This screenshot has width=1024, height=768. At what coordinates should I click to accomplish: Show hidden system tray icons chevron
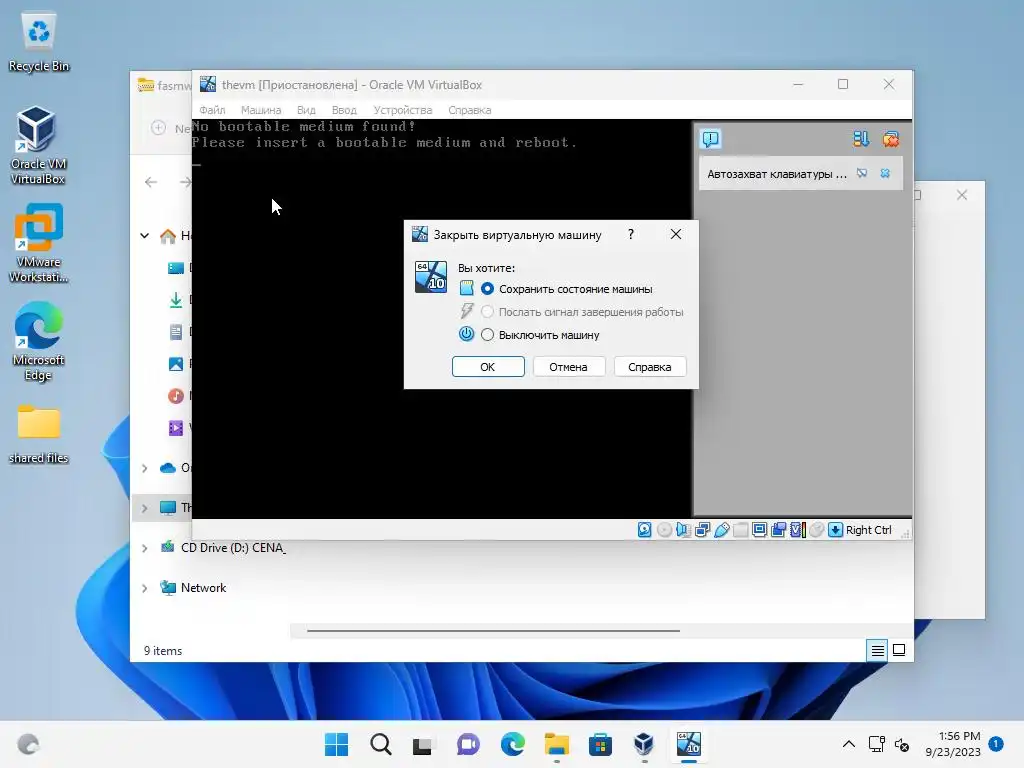848,744
